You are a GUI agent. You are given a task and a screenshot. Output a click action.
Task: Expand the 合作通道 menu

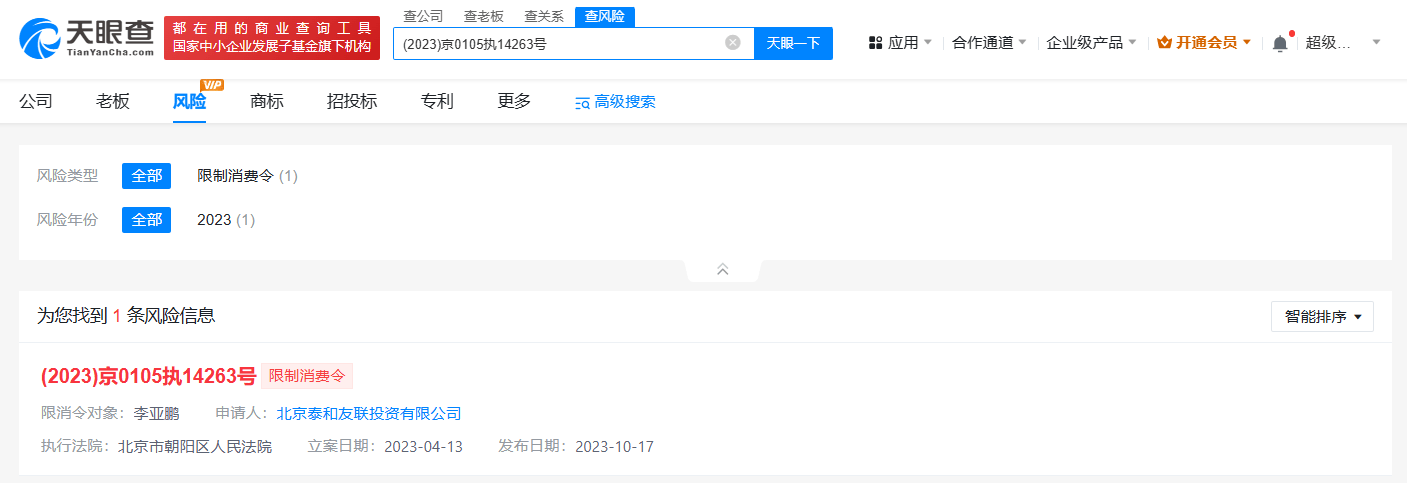pyautogui.click(x=989, y=43)
